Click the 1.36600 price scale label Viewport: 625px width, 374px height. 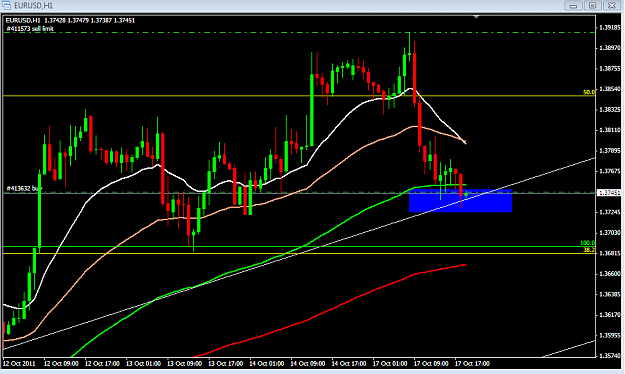point(610,274)
